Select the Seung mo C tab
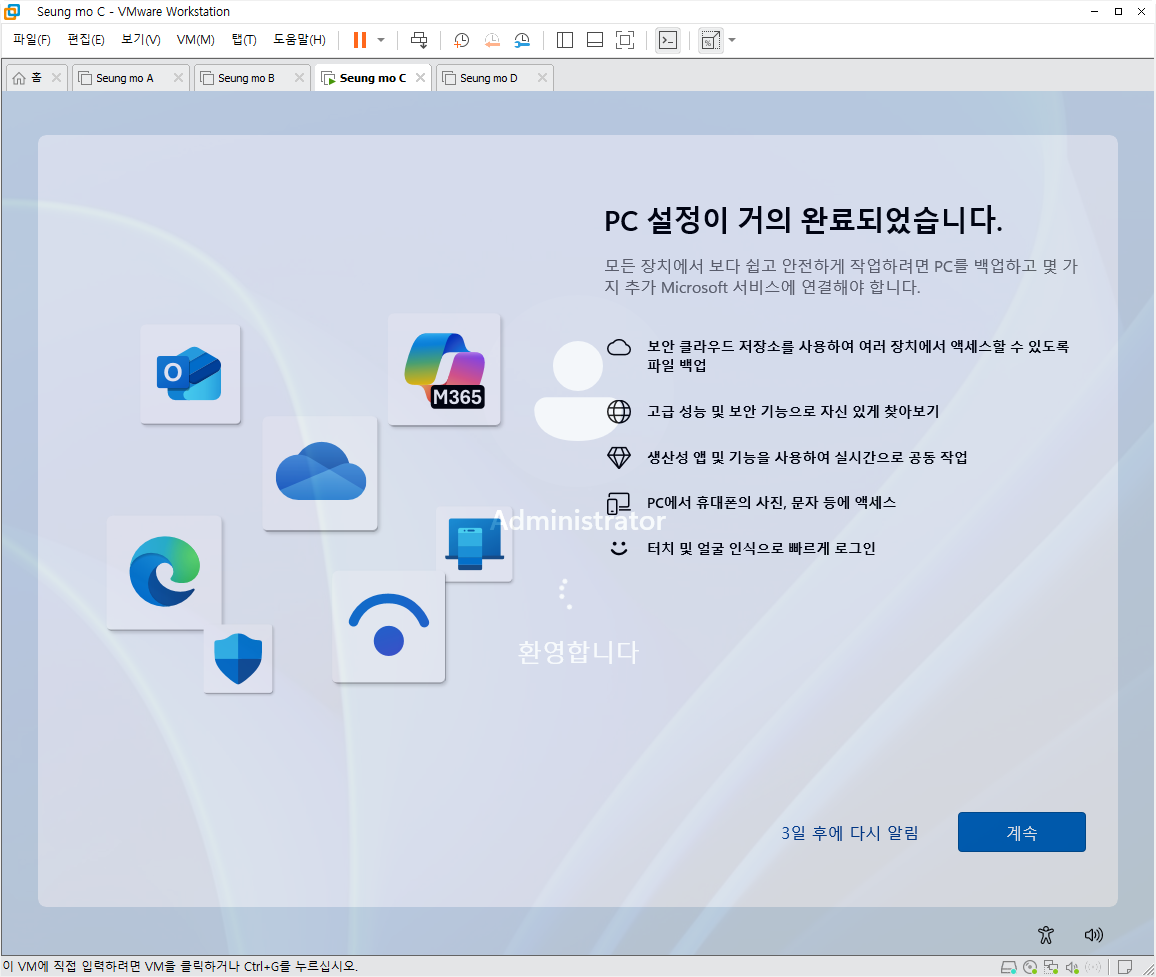 [x=372, y=77]
